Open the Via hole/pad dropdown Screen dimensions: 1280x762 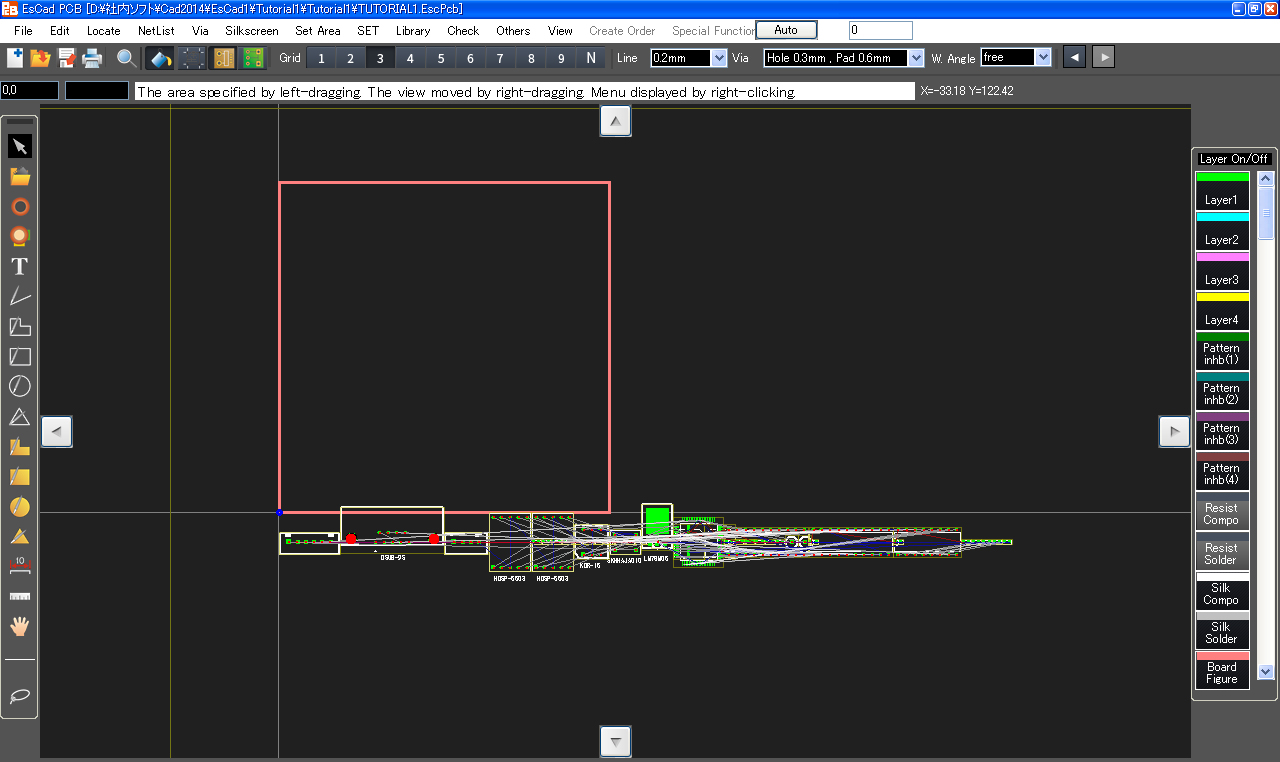coord(916,58)
